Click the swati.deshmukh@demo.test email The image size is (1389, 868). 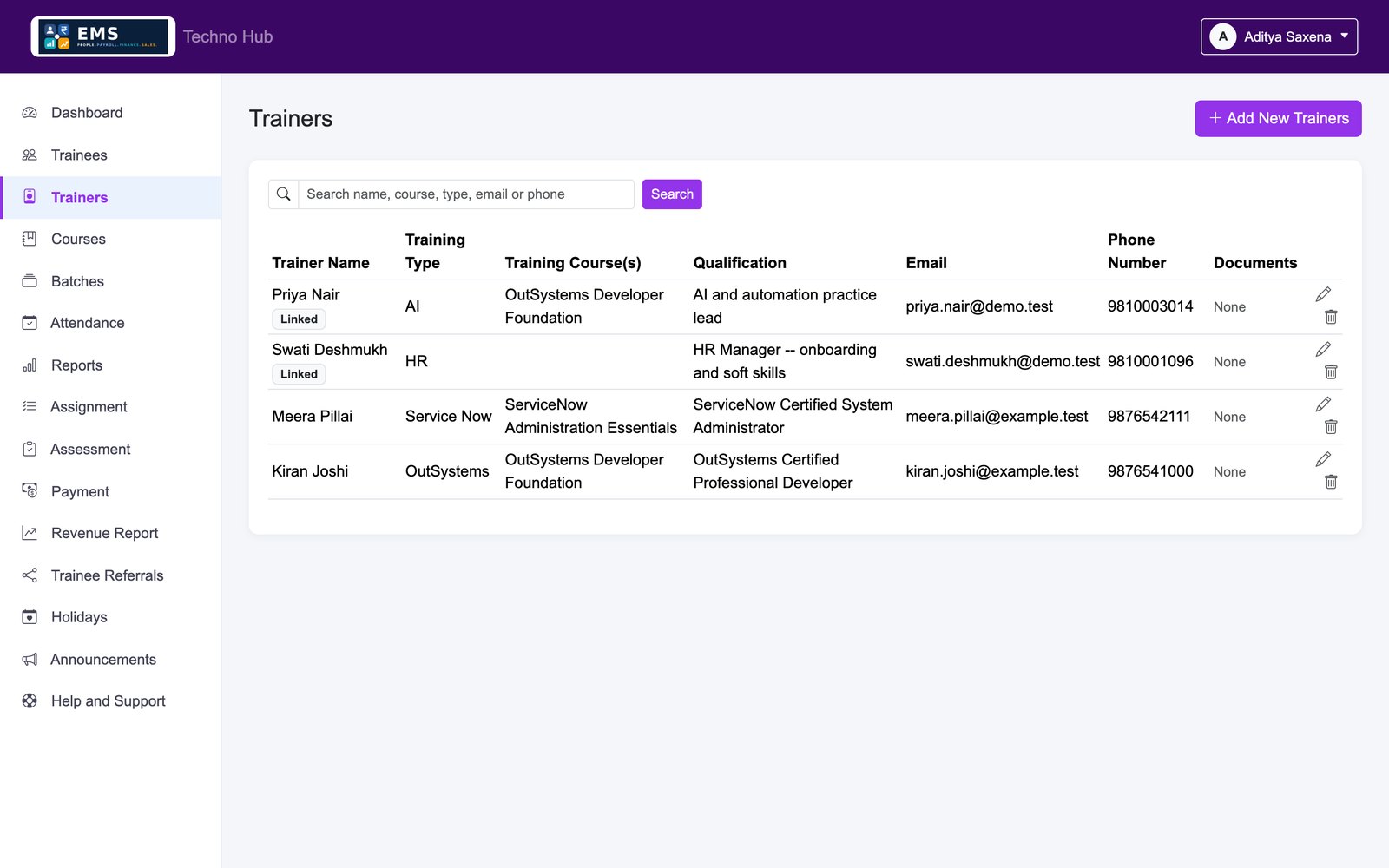coord(1003,361)
